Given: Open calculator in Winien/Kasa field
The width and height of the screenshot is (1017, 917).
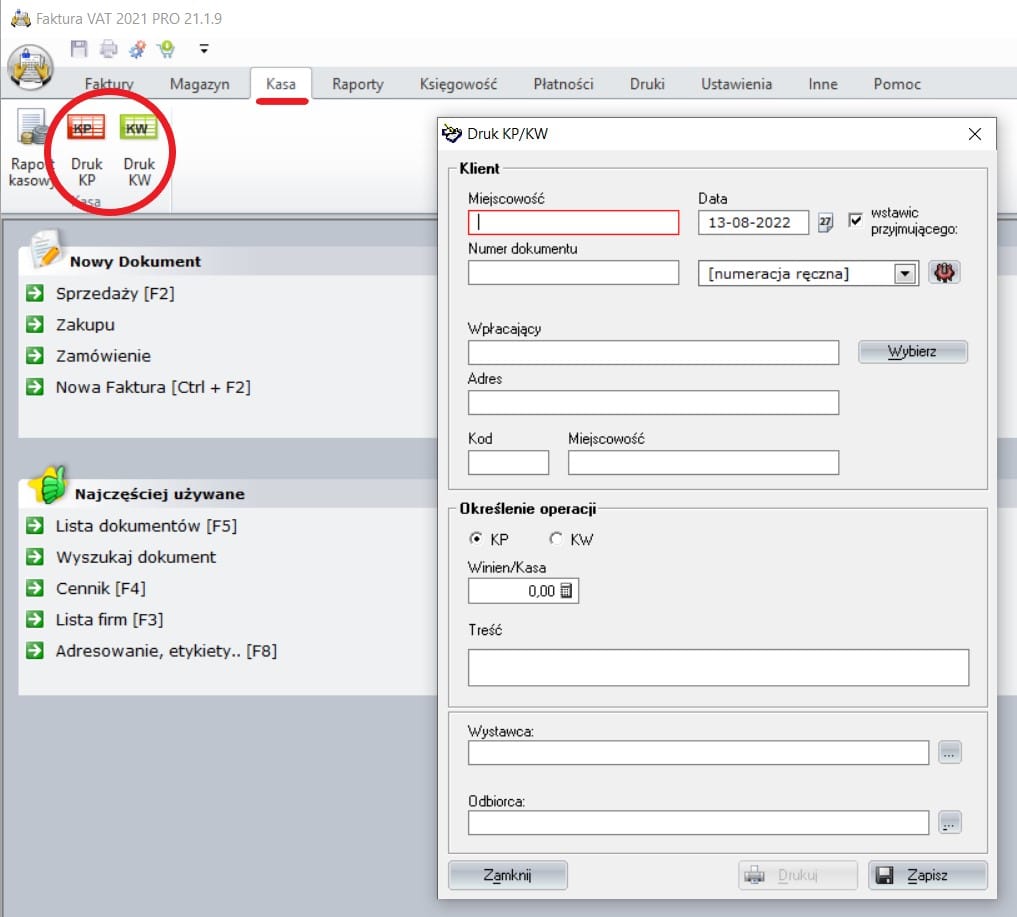Looking at the screenshot, I should click(x=566, y=591).
